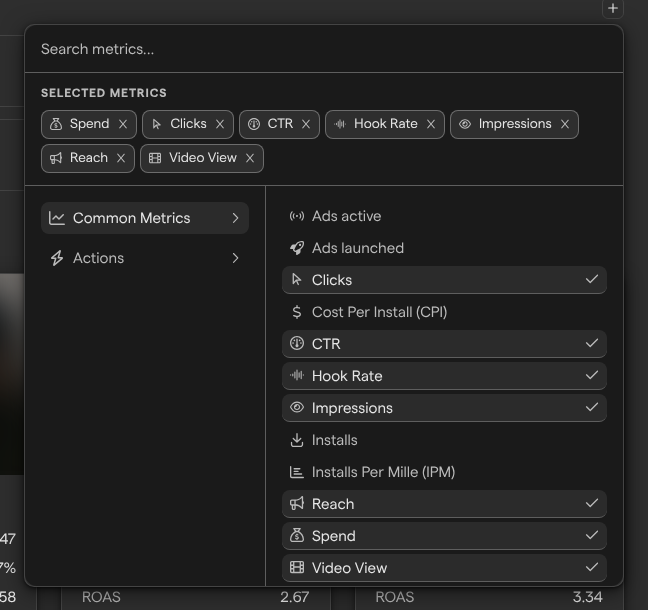Click the film icon in Video View chip
This screenshot has height=610, width=648.
(x=155, y=158)
